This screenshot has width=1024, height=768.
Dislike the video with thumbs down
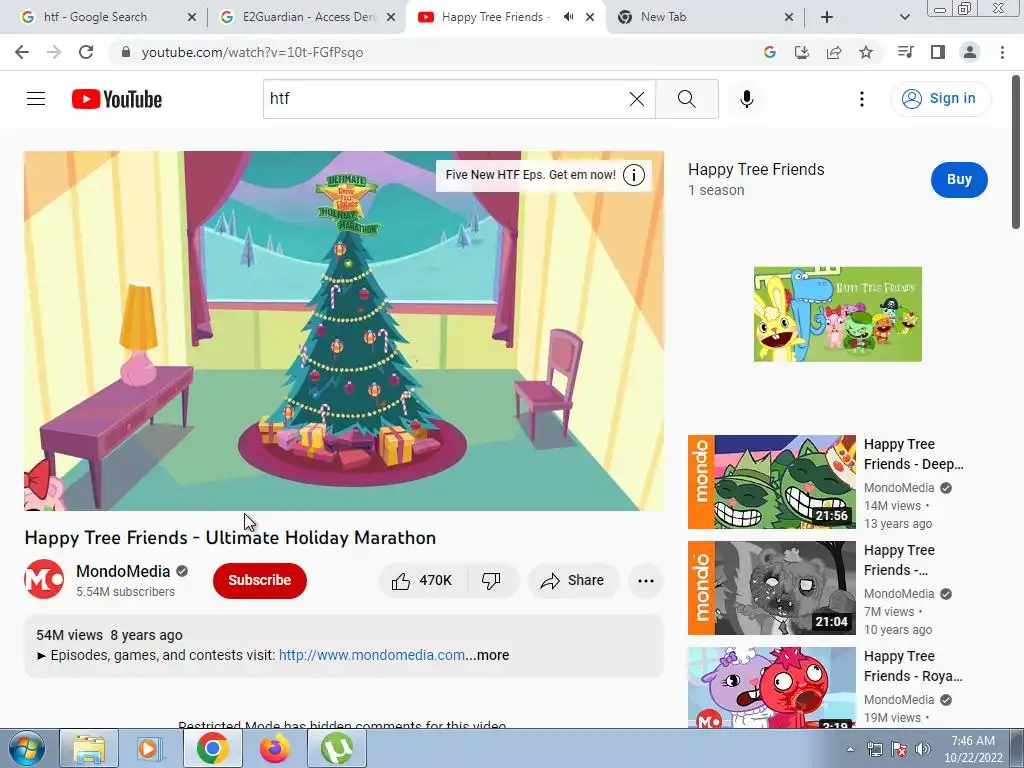pos(491,581)
